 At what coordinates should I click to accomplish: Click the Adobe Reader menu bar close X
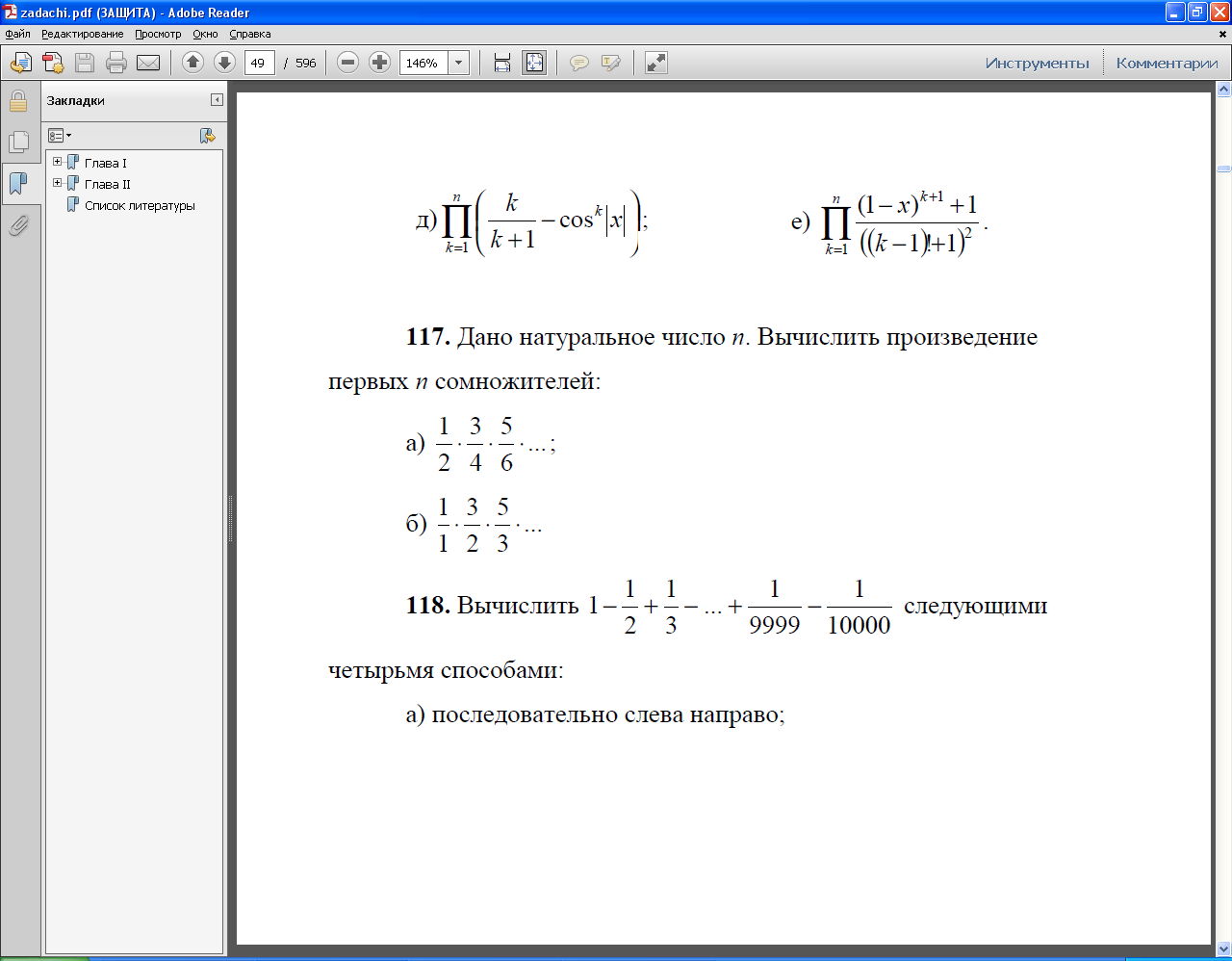point(1223,34)
